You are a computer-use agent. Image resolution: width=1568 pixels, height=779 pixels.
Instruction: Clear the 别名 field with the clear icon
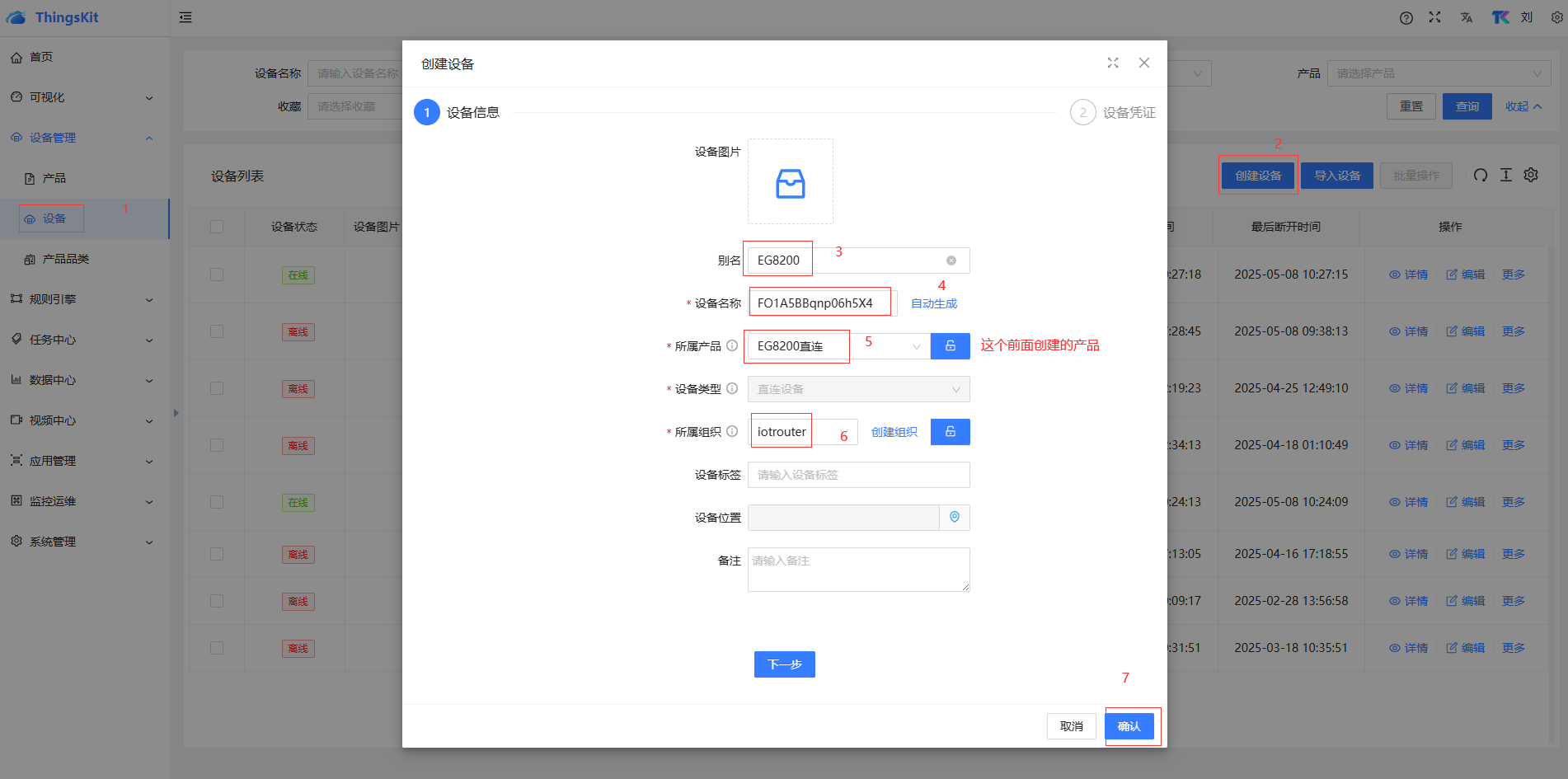pyautogui.click(x=951, y=260)
